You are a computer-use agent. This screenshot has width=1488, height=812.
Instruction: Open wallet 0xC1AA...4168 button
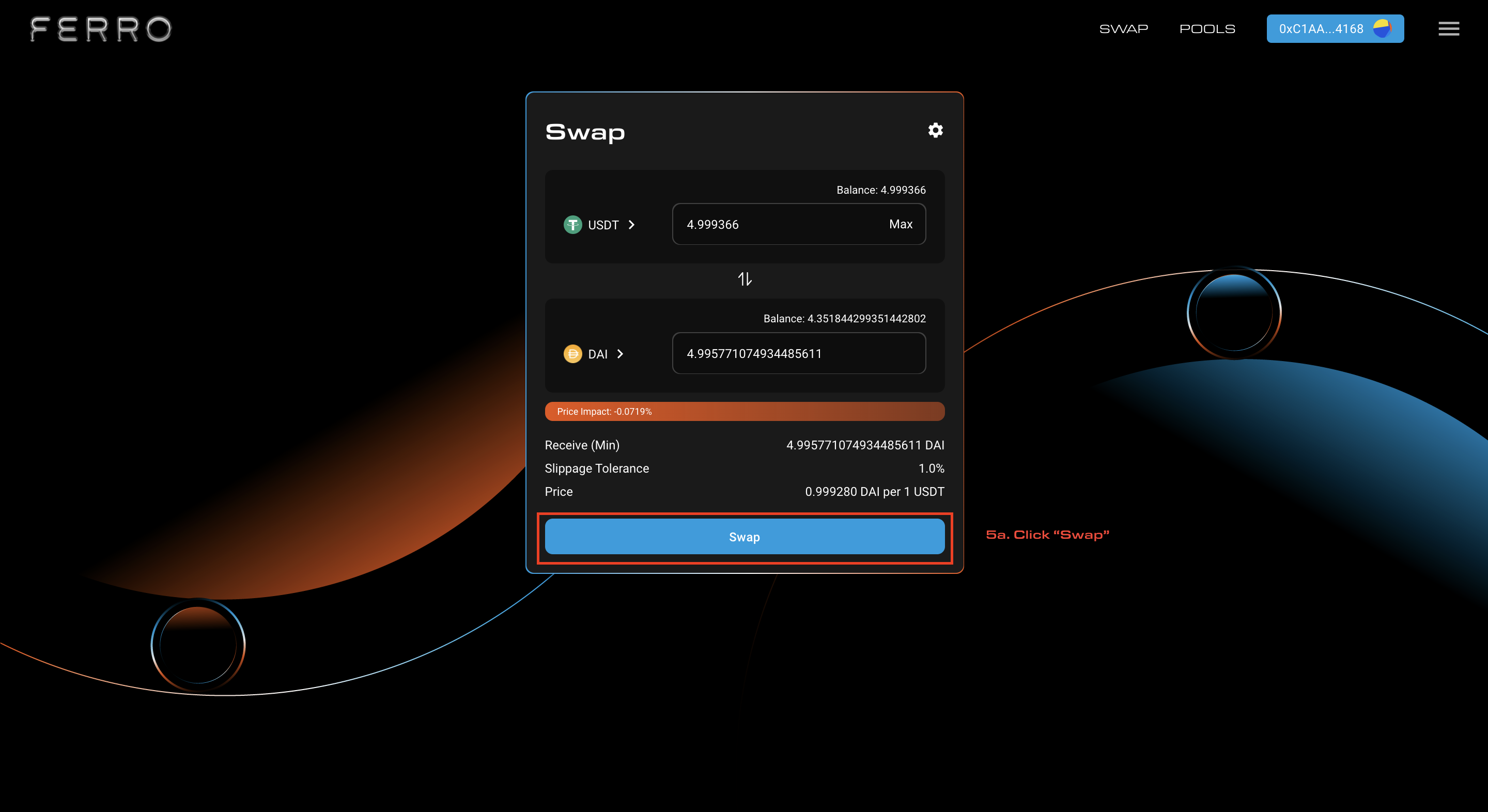1335,29
